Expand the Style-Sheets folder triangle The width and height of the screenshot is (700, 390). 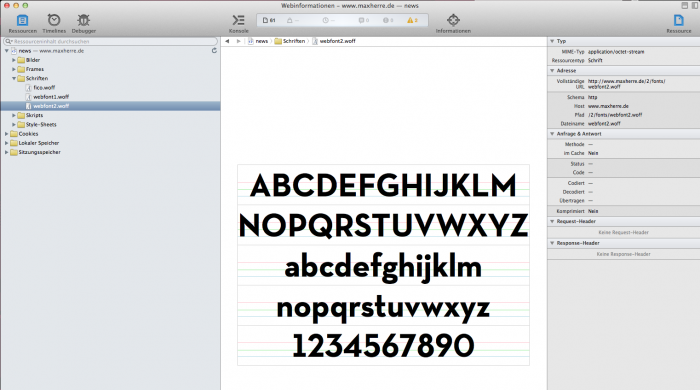tap(14, 124)
